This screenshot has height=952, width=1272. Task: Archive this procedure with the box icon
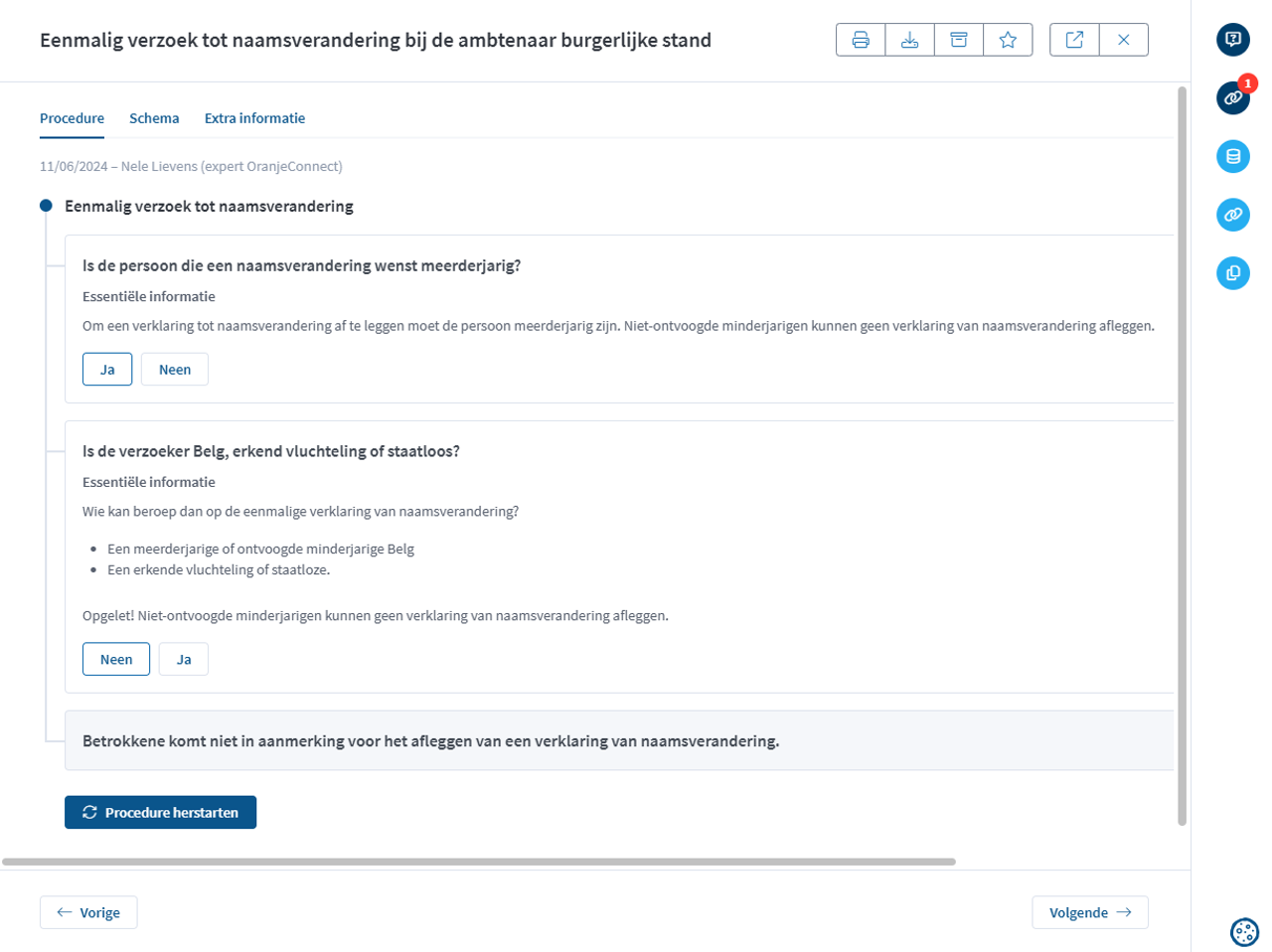click(959, 40)
